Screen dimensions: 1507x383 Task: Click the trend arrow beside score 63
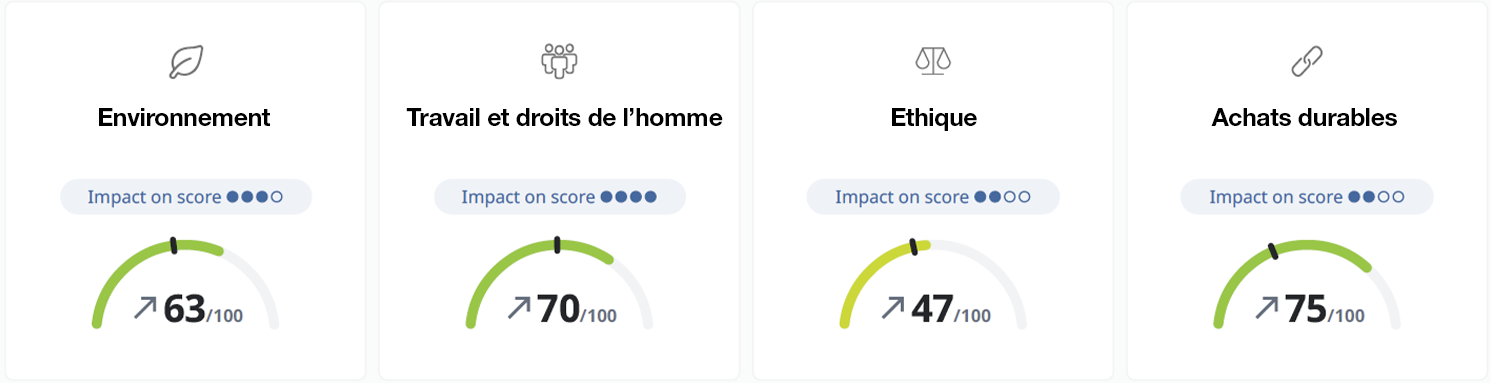point(145,308)
